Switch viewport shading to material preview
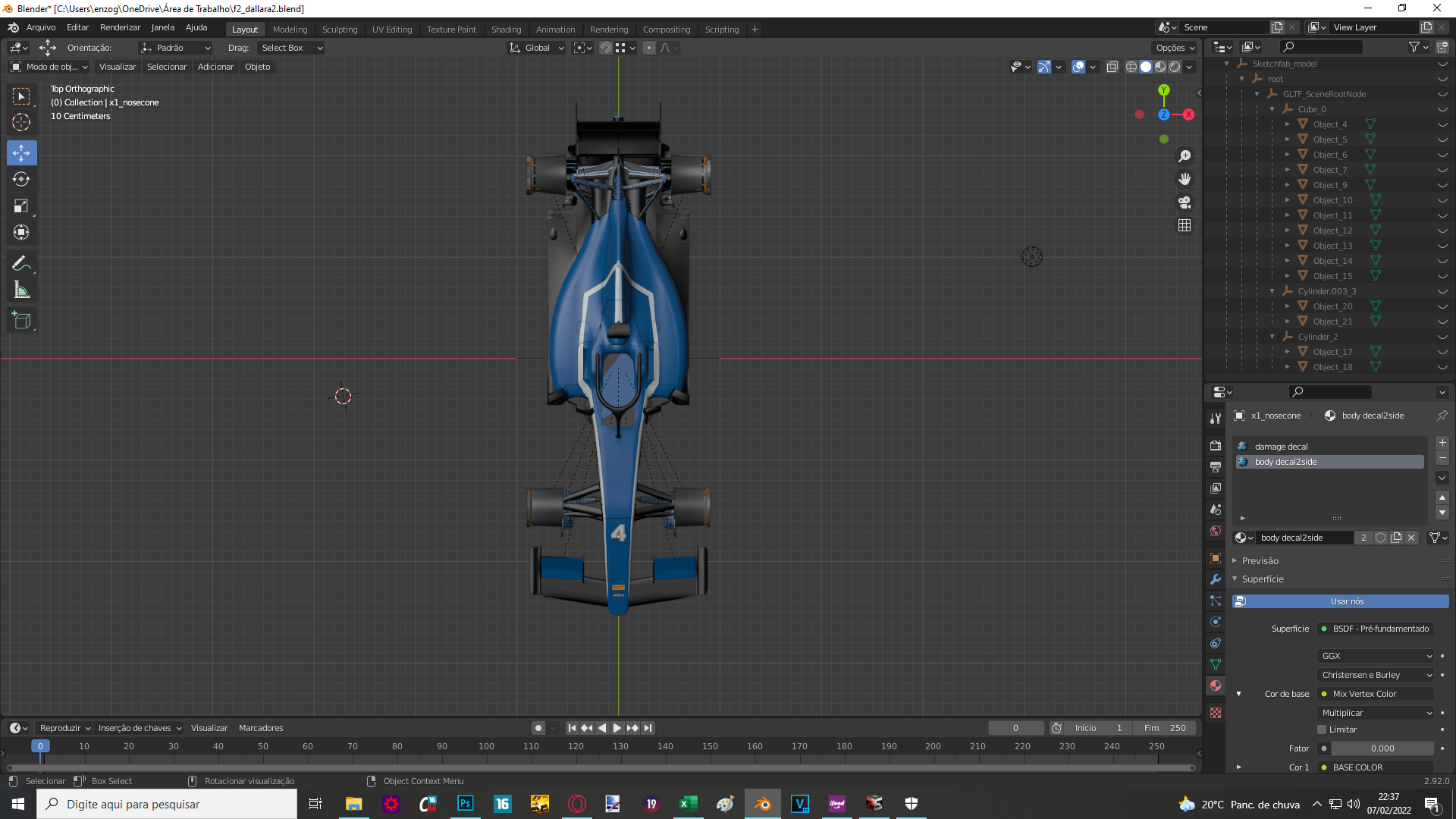This screenshot has height=819, width=1456. pos(1160,67)
